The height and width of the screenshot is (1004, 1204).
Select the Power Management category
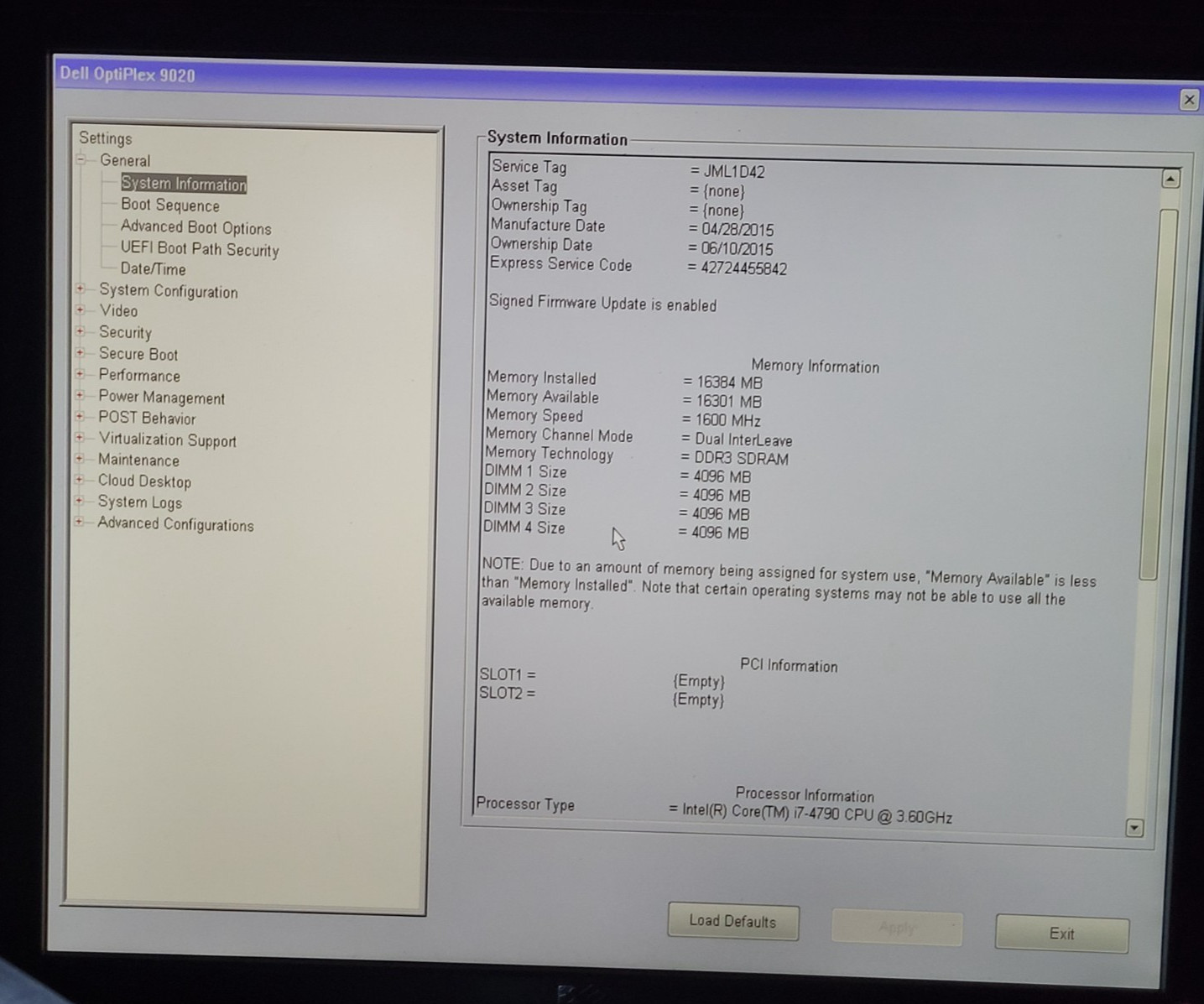coord(162,398)
